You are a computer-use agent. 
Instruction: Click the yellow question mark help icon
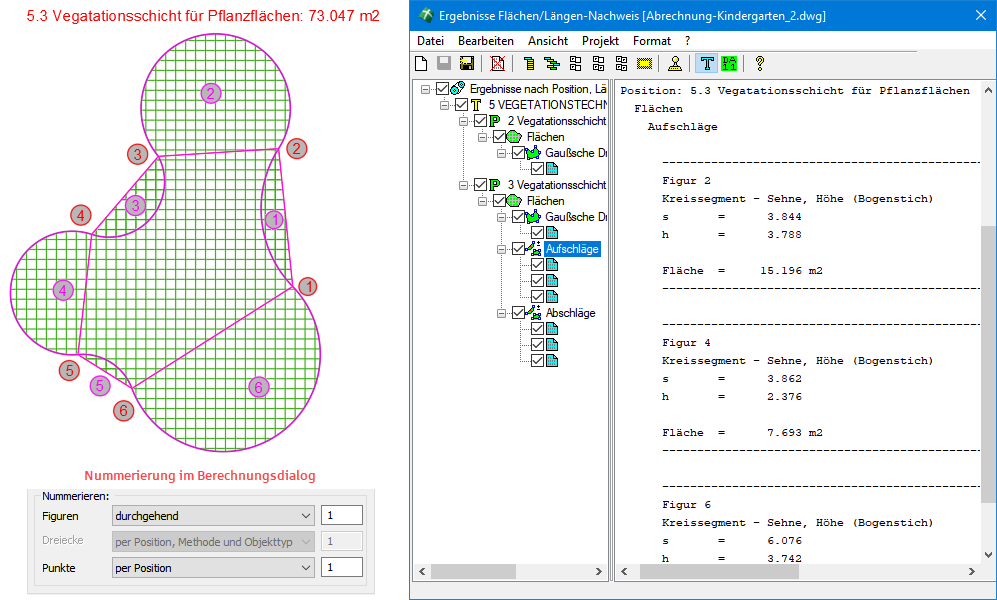[x=760, y=64]
